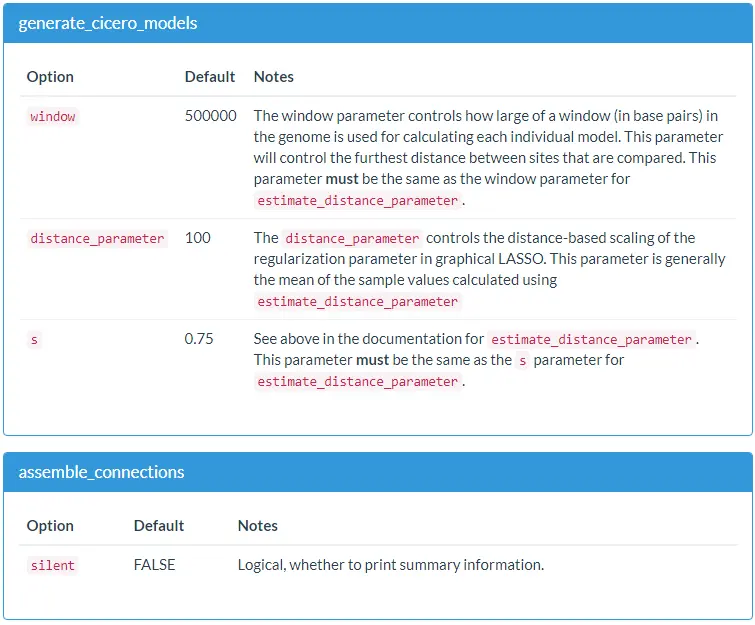Click inline 's' code in the notes text

pyautogui.click(x=522, y=361)
